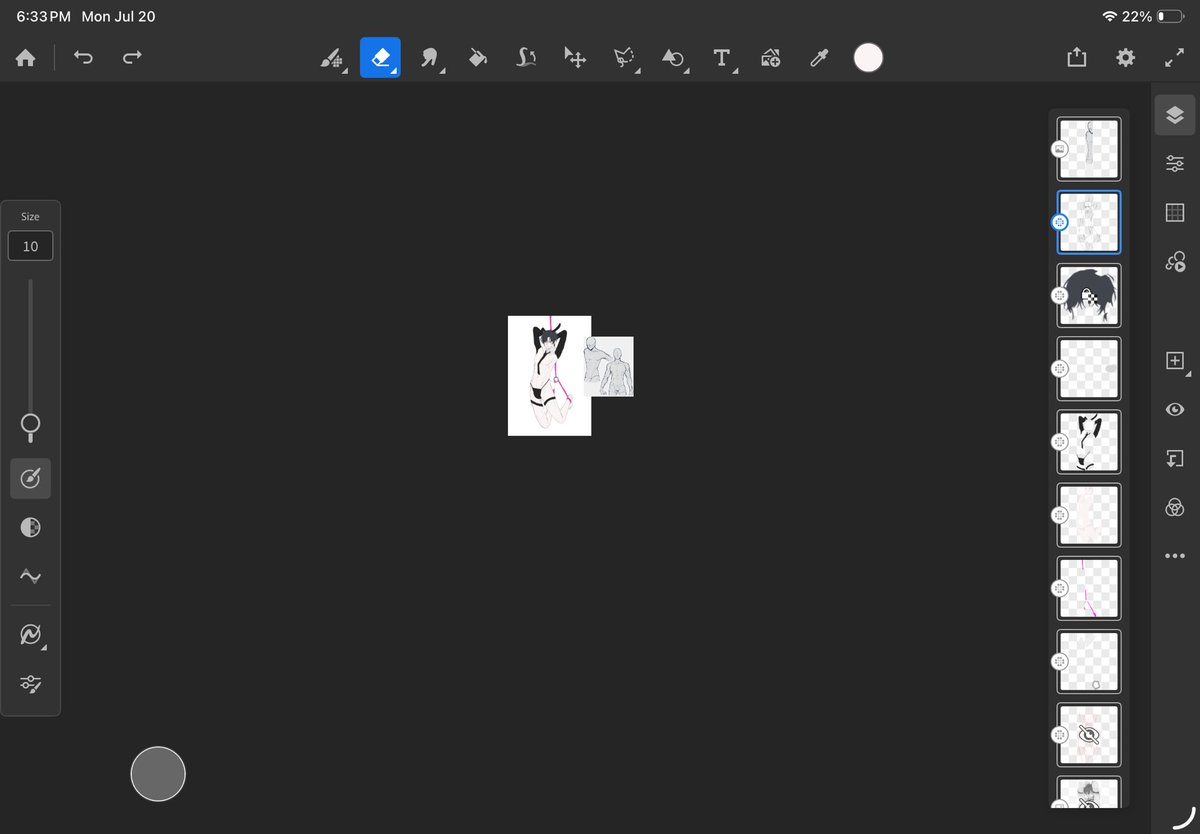Screen dimensions: 1200x834
Task: Open more layer actions three dots
Action: click(x=1175, y=556)
